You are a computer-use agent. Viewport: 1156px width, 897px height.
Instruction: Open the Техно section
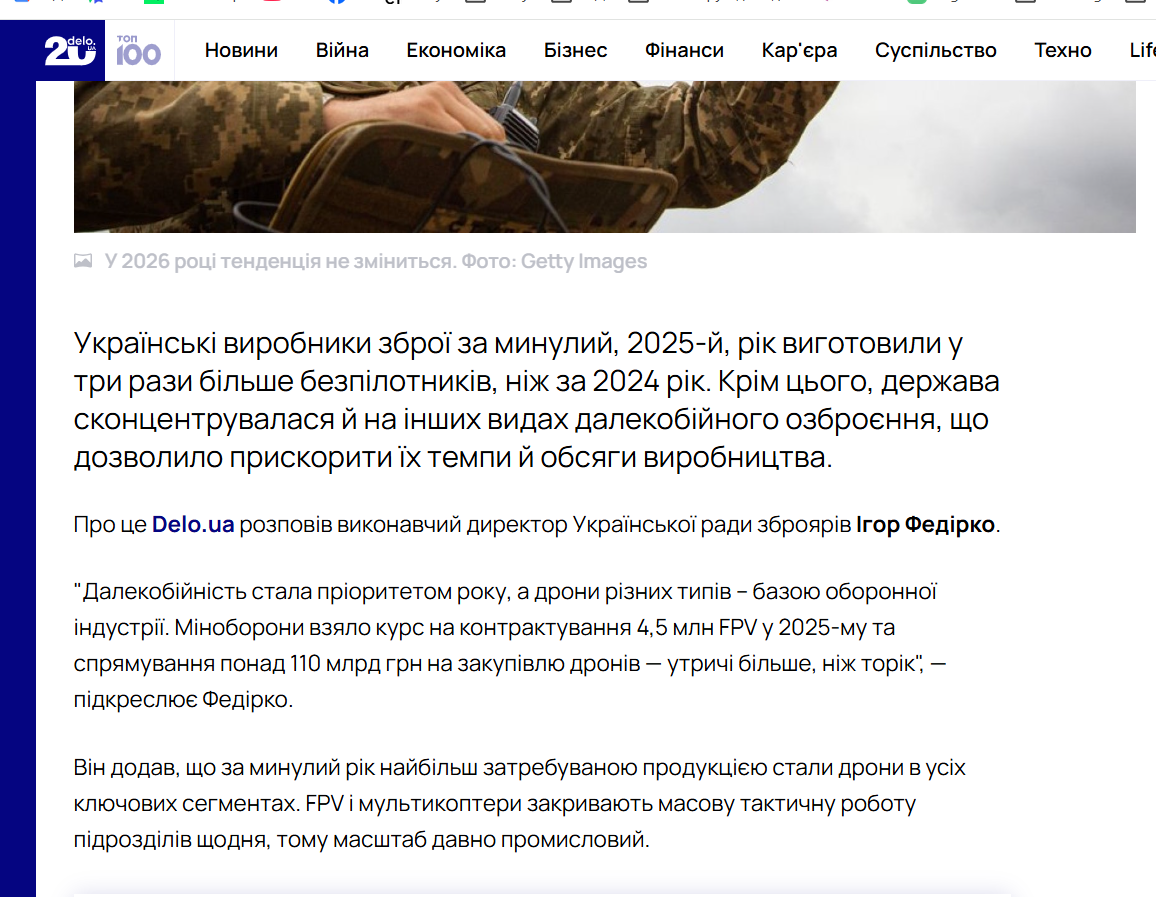(x=1063, y=49)
